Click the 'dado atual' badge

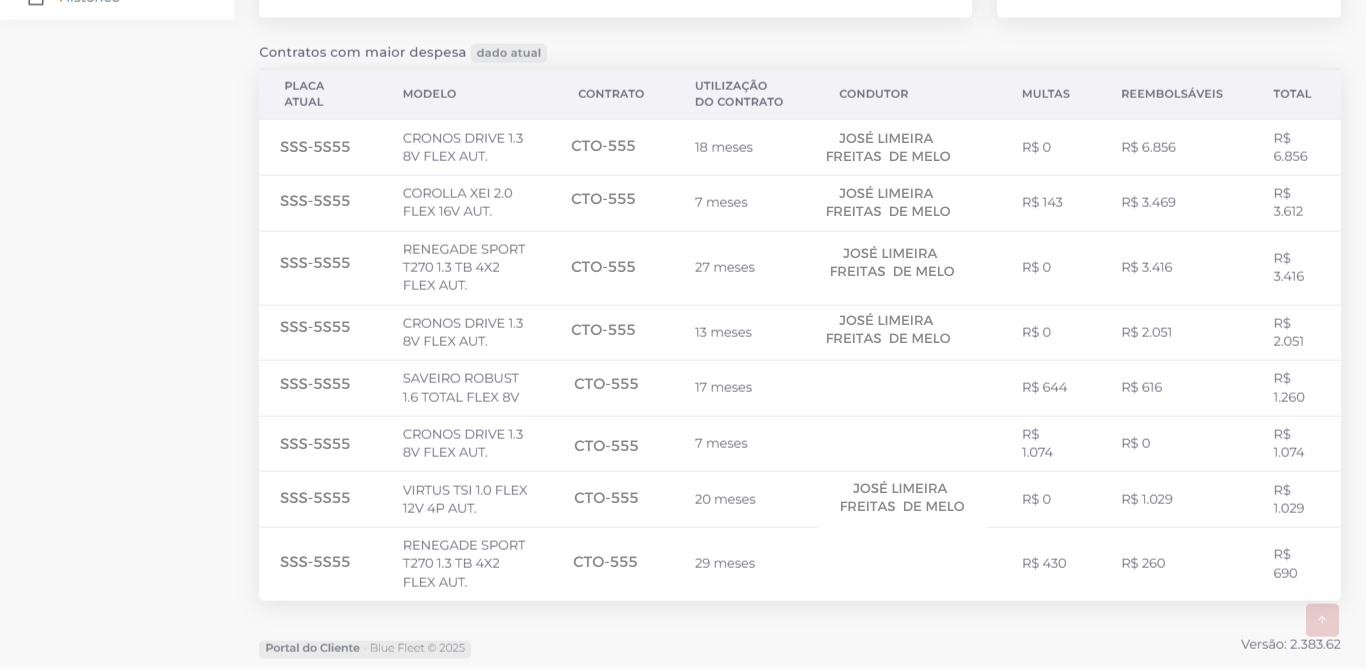coord(509,53)
